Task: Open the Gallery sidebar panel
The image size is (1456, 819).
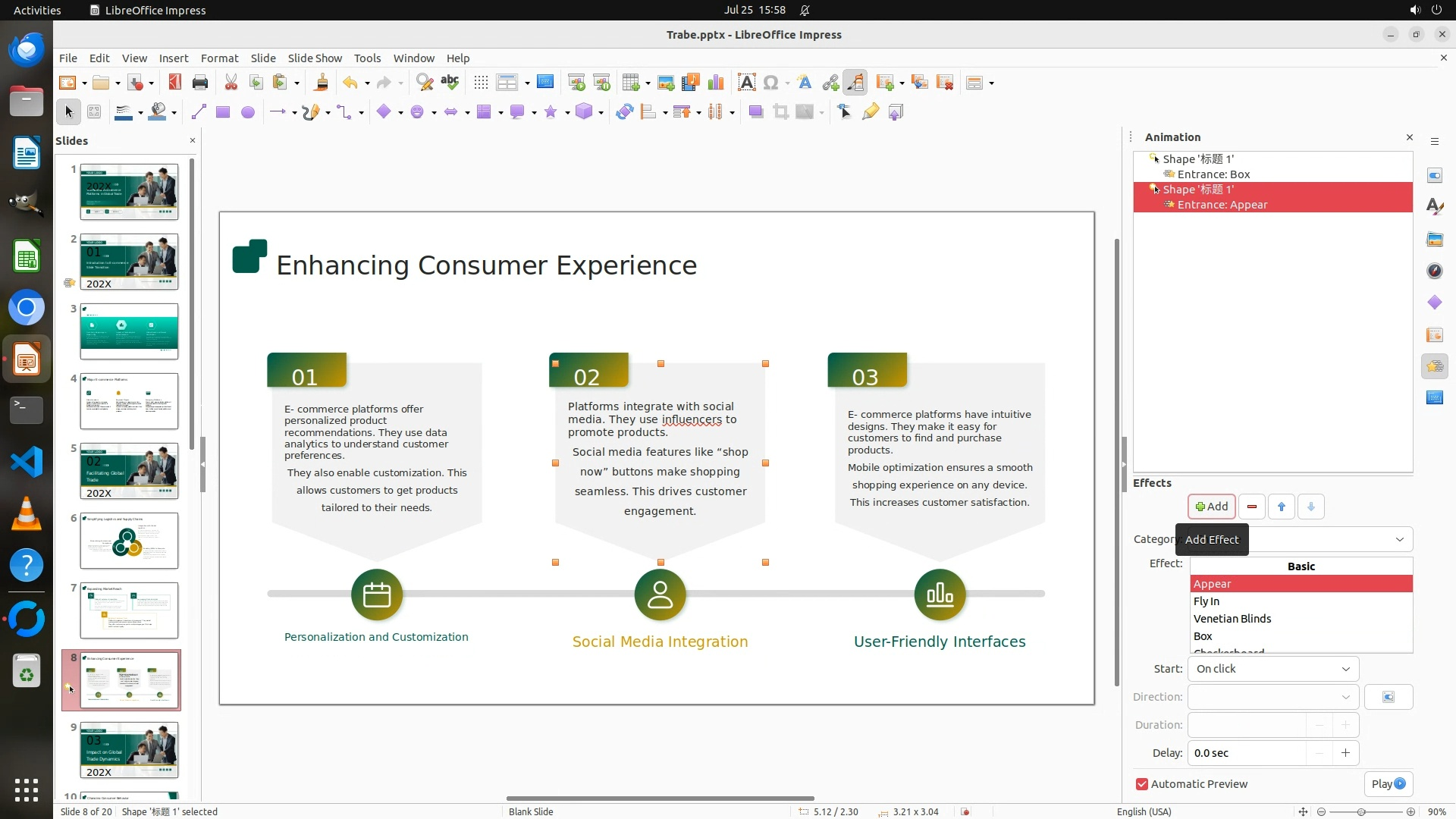Action: (1434, 239)
